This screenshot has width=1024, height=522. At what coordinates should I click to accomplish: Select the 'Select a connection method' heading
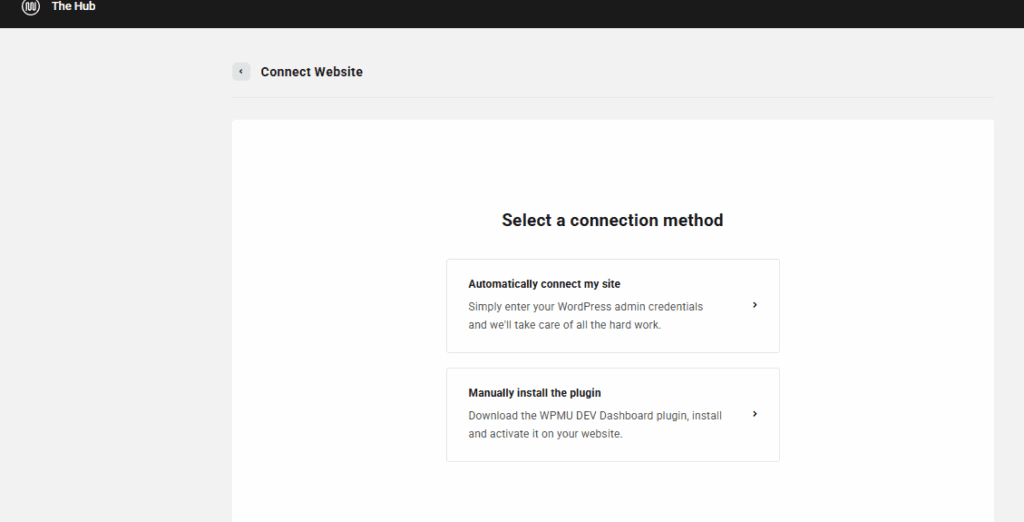pos(612,220)
